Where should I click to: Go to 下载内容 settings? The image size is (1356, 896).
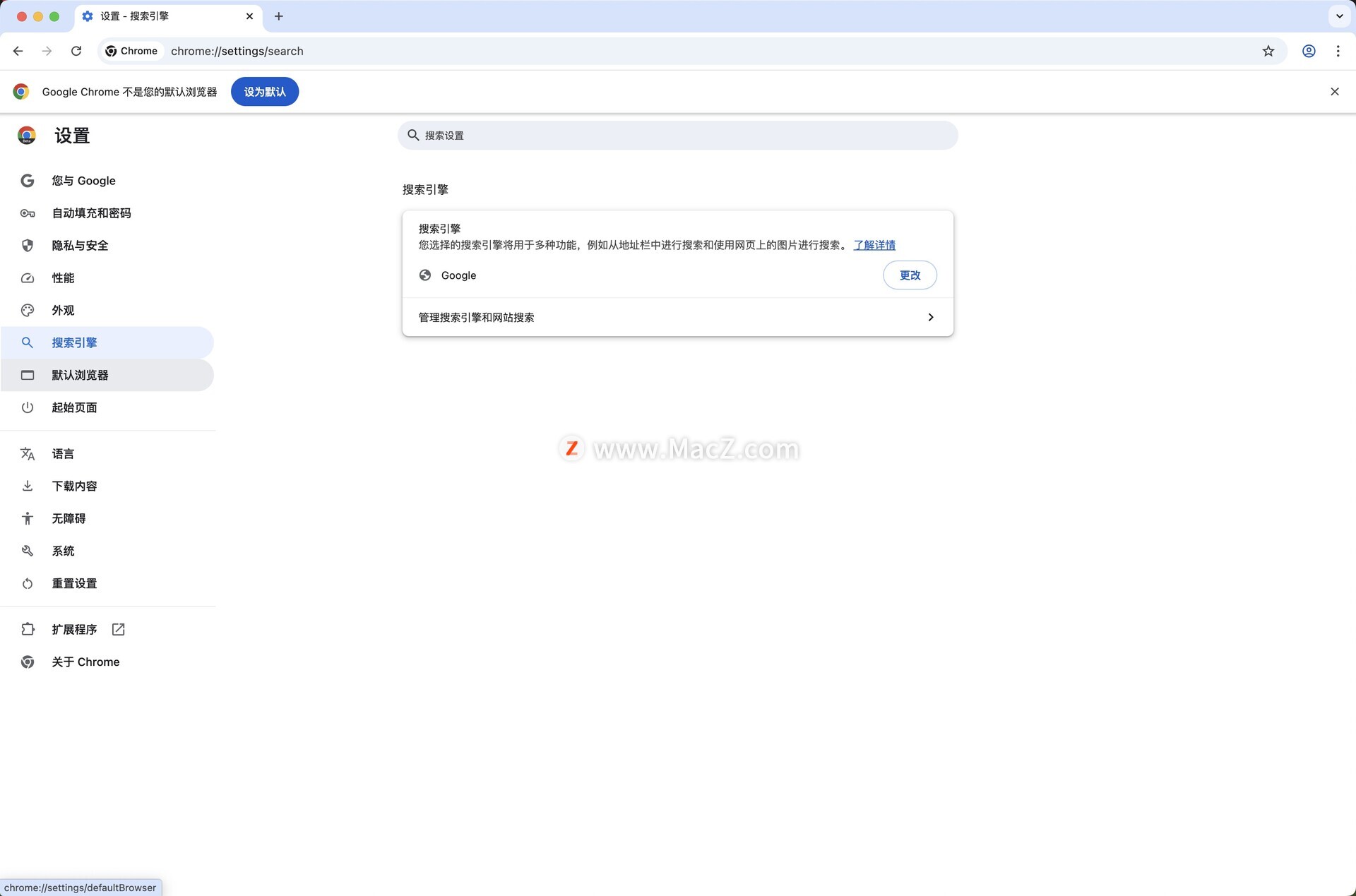107,486
